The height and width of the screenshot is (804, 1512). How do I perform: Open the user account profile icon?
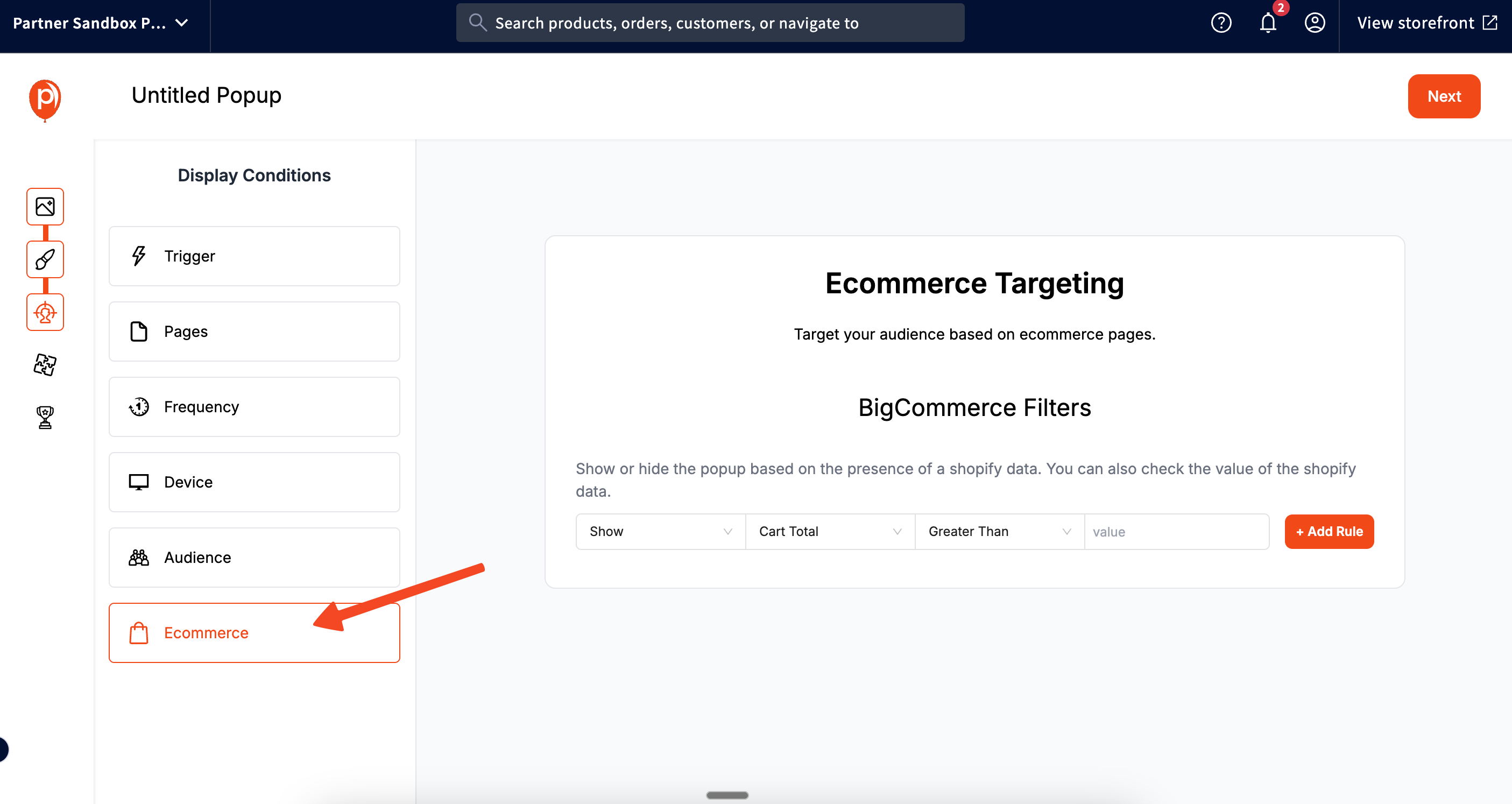click(1315, 22)
